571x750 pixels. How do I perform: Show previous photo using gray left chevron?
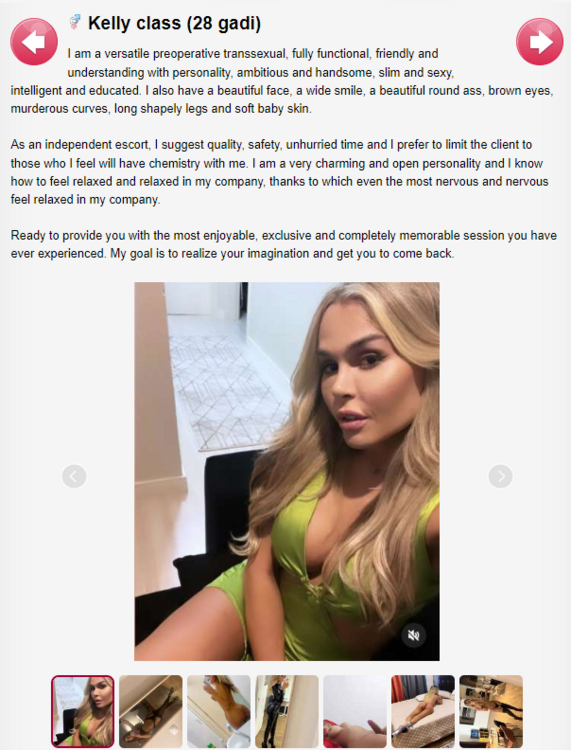click(x=74, y=476)
